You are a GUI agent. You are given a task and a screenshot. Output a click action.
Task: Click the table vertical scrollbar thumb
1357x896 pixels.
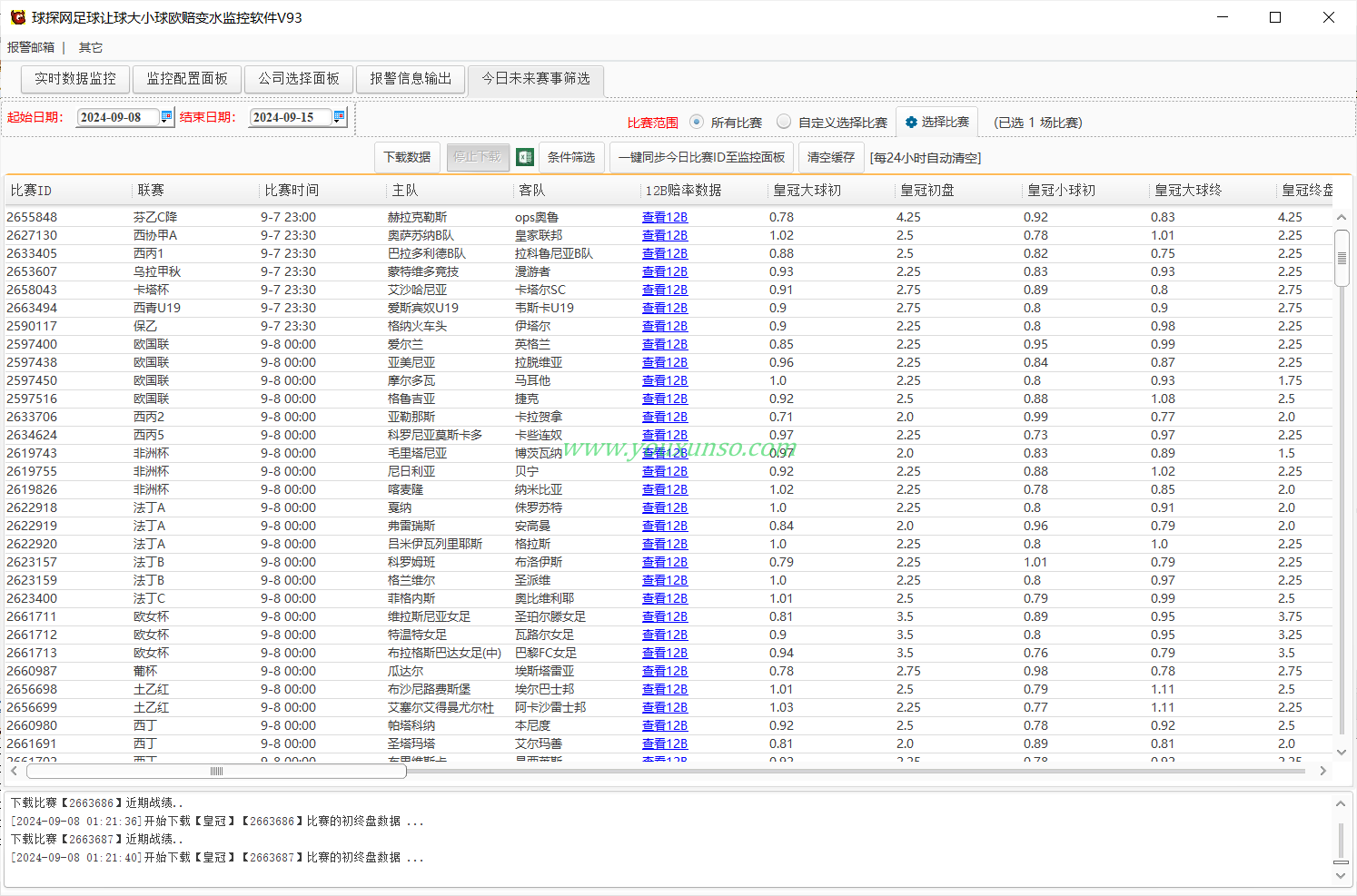tap(1342, 259)
